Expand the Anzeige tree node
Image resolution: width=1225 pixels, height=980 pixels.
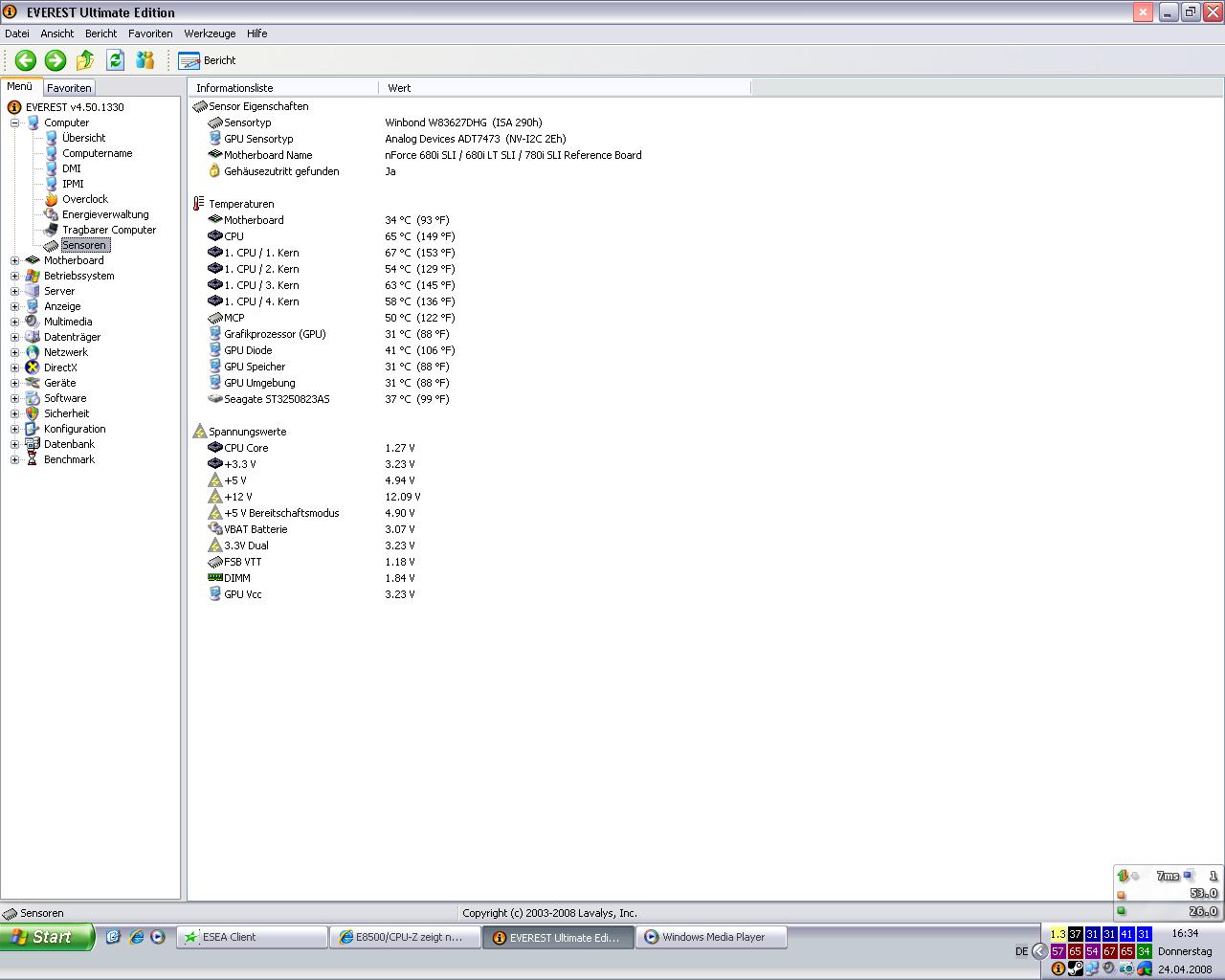[x=14, y=306]
